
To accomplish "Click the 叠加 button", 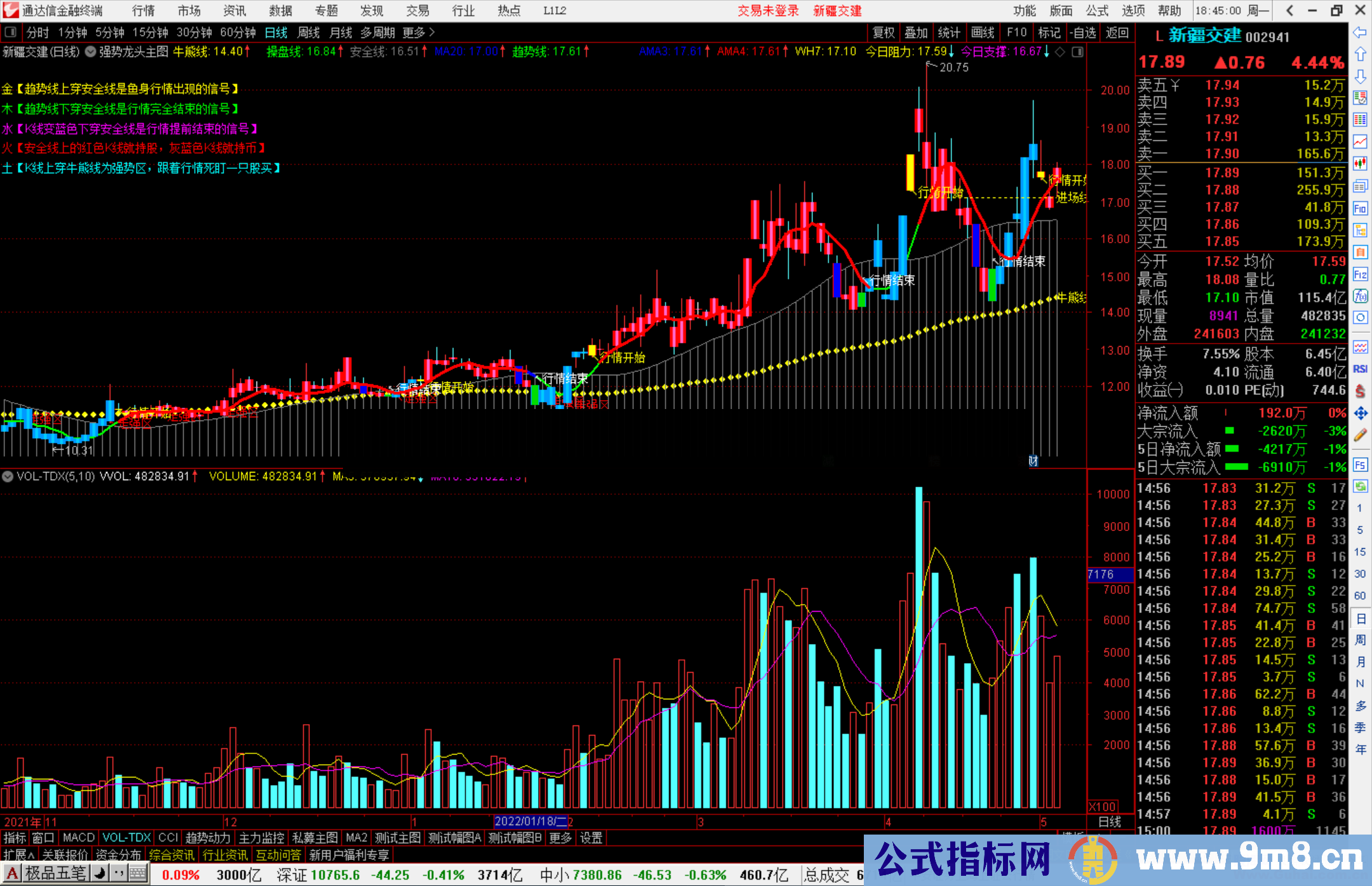I will coord(916,32).
